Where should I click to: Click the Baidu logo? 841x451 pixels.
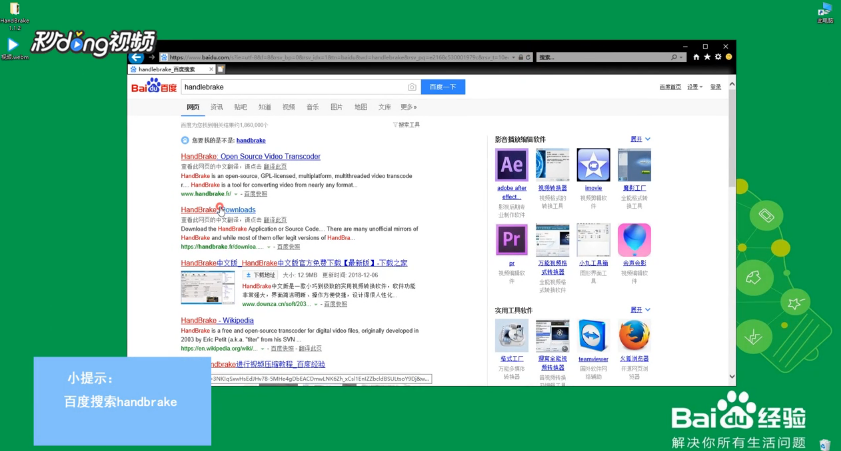[x=154, y=86]
